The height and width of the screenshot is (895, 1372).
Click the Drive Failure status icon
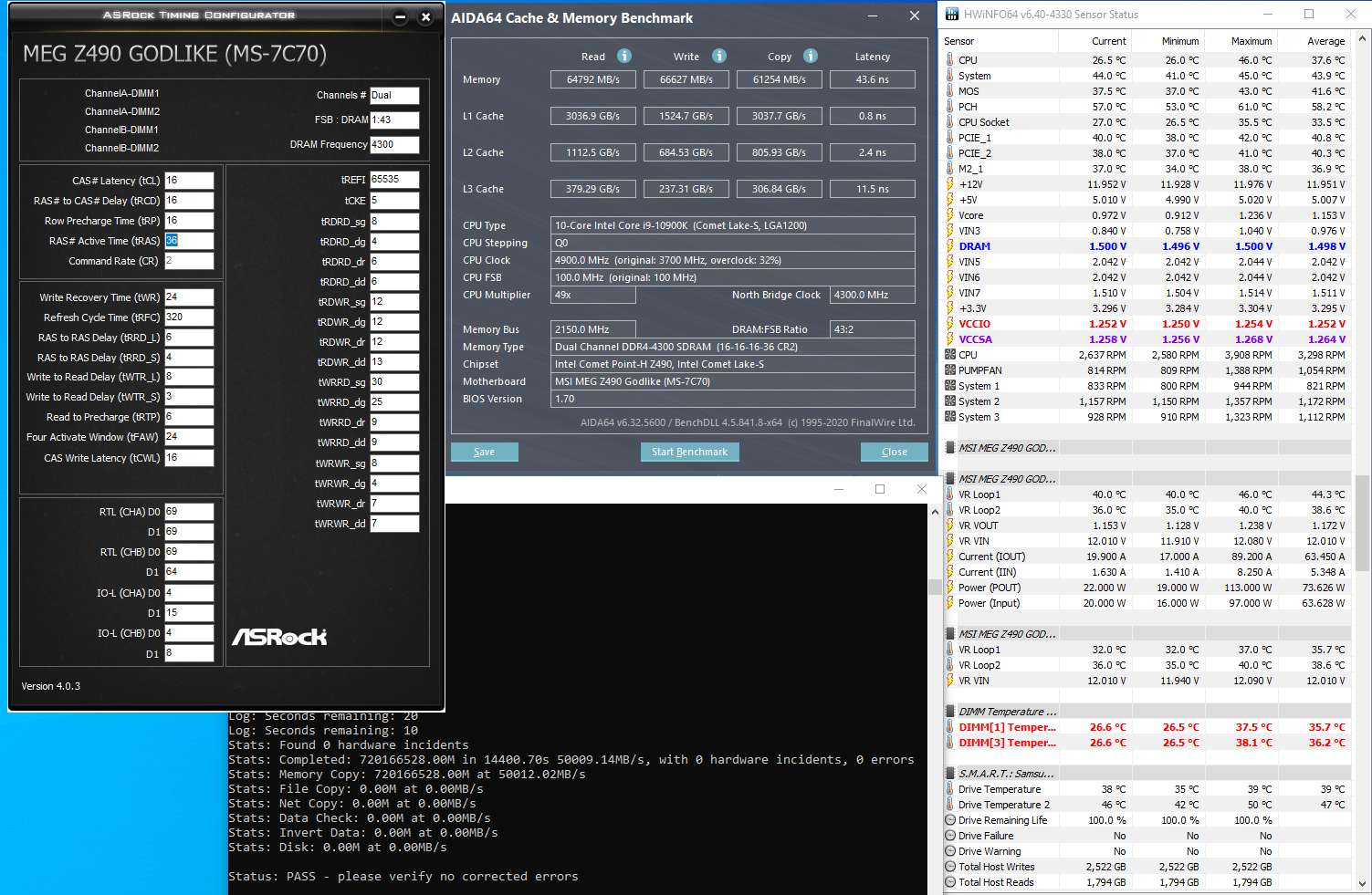pos(950,836)
